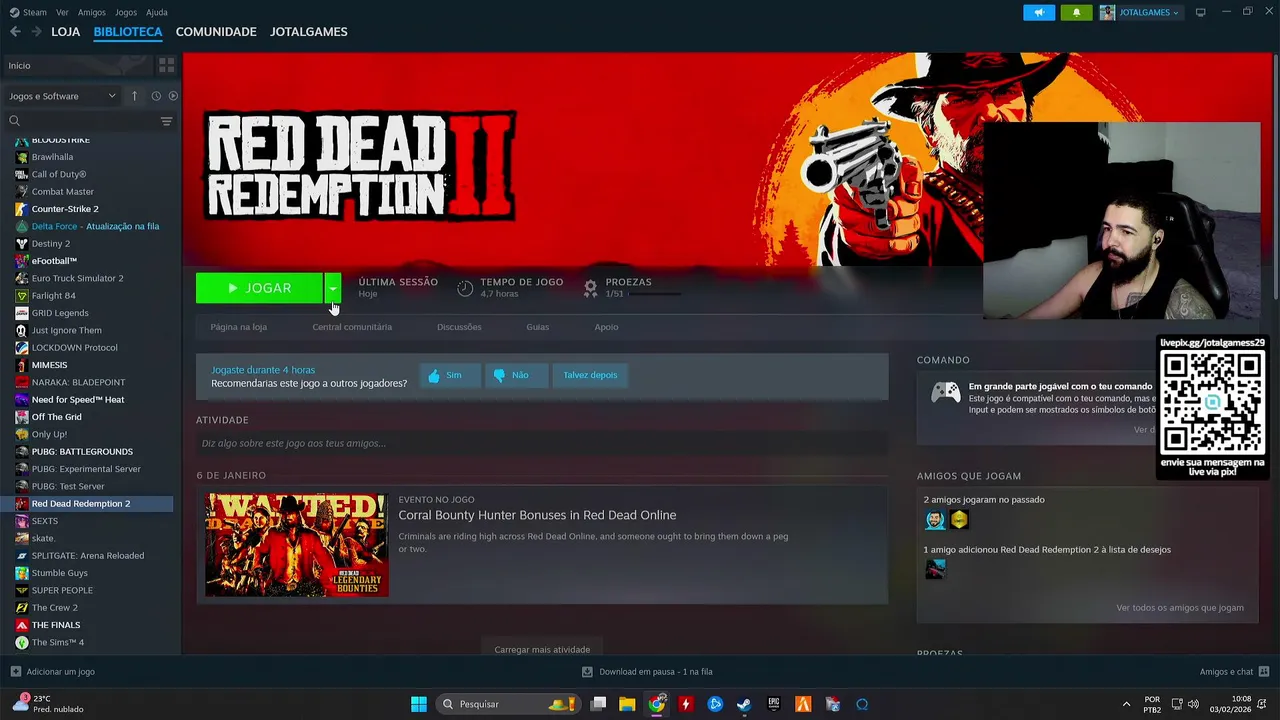
Task: Click the announcements megaphone button
Action: [1039, 13]
